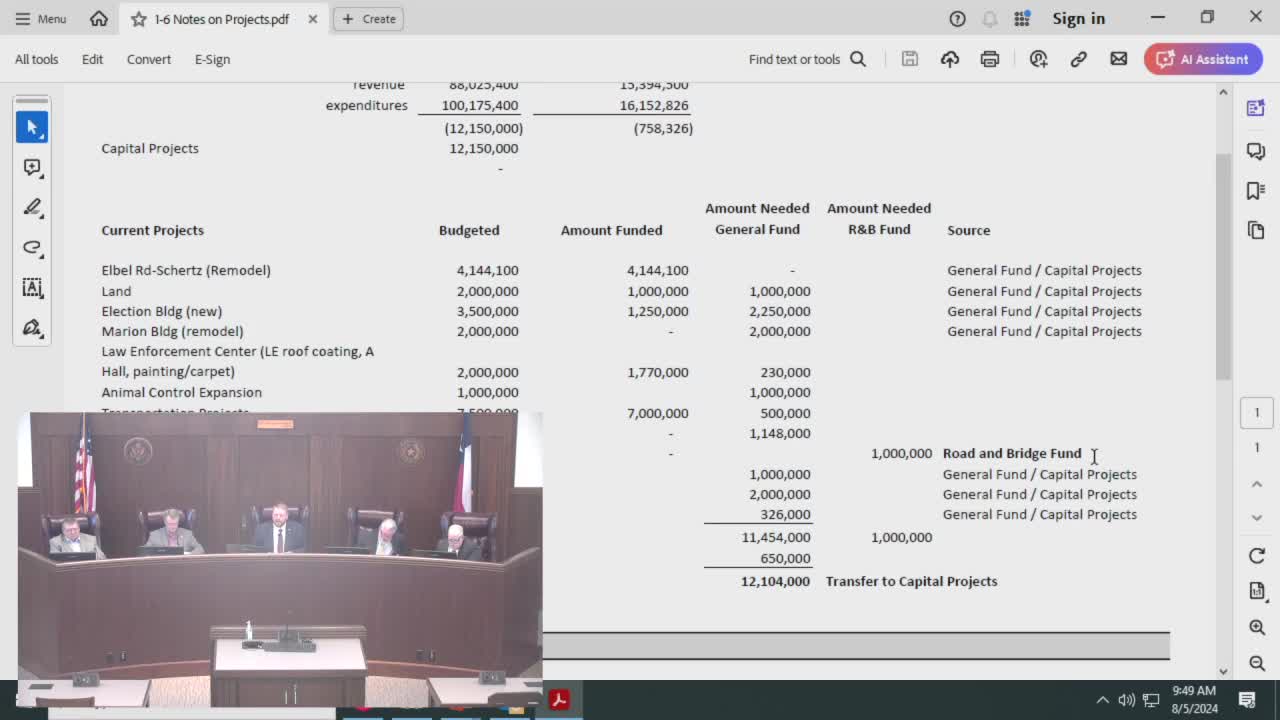Screen dimensions: 1280x720
Task: Open the Convert menu
Action: click(x=148, y=59)
